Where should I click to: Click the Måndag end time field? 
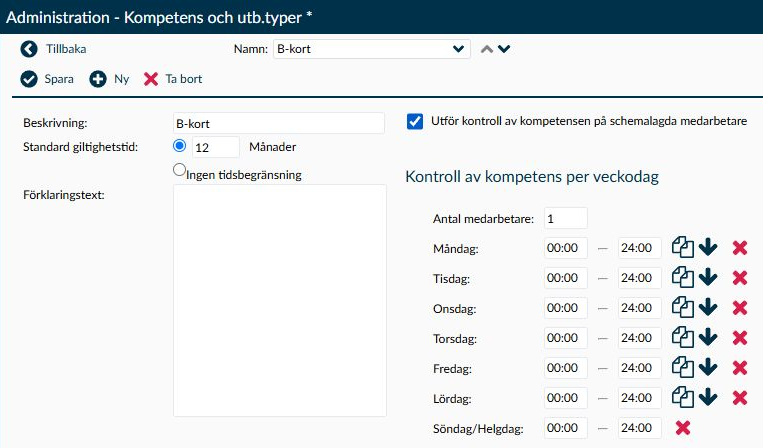pyautogui.click(x=640, y=248)
